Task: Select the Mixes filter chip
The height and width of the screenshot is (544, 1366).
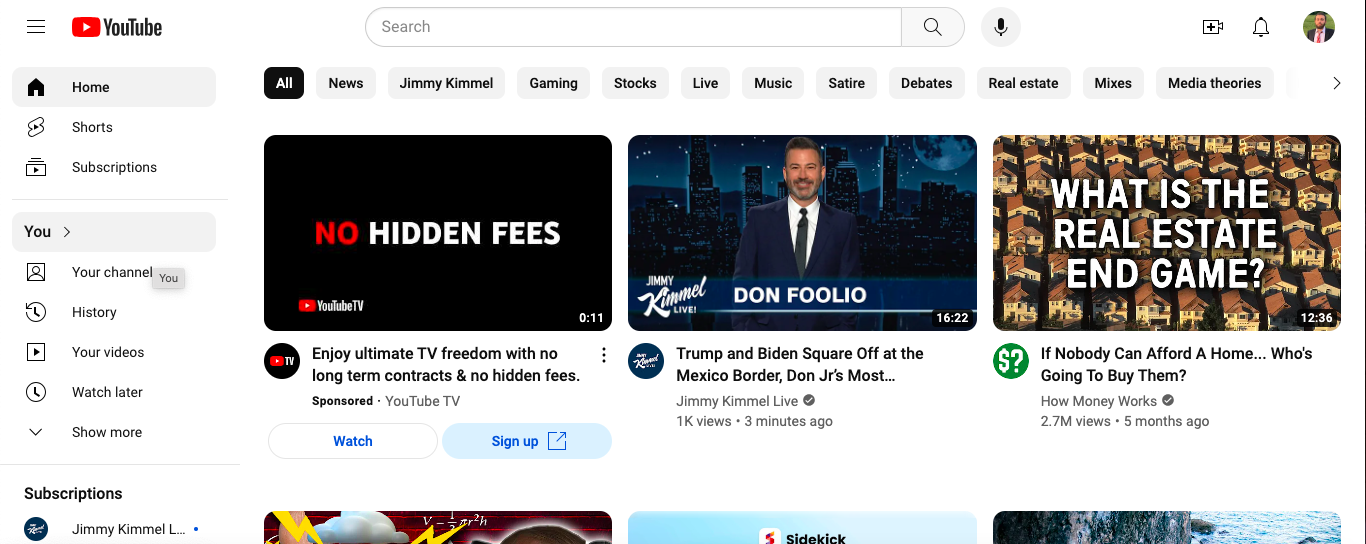Action: pos(1113,83)
